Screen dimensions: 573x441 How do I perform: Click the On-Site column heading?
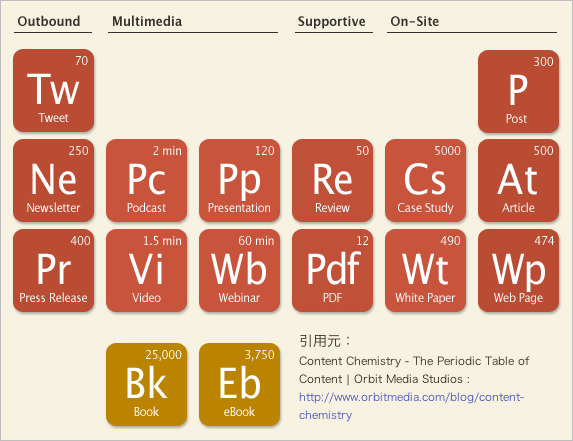[x=415, y=21]
